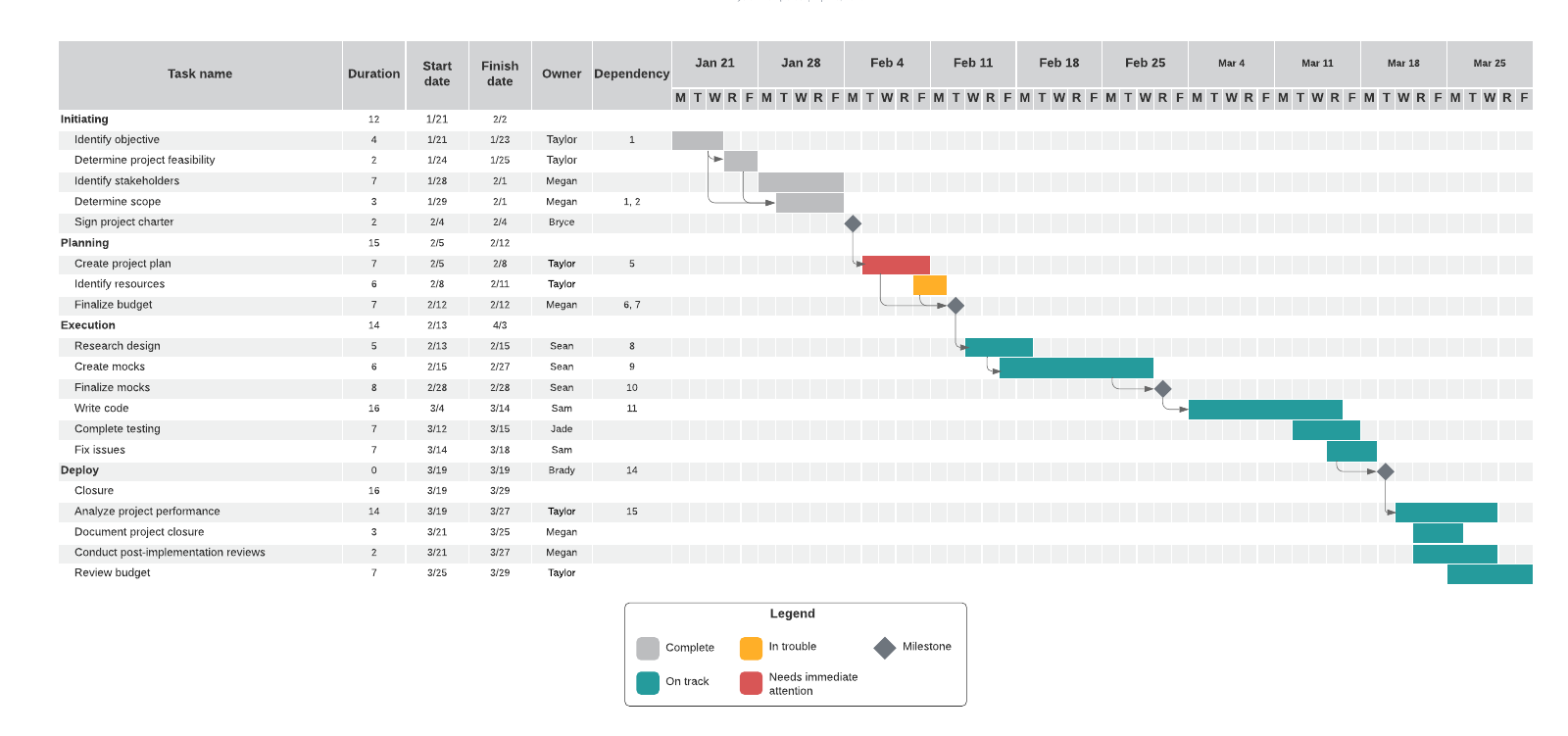Click the Deploy milestone diamond on timeline
The height and width of the screenshot is (736, 1568).
1386,471
